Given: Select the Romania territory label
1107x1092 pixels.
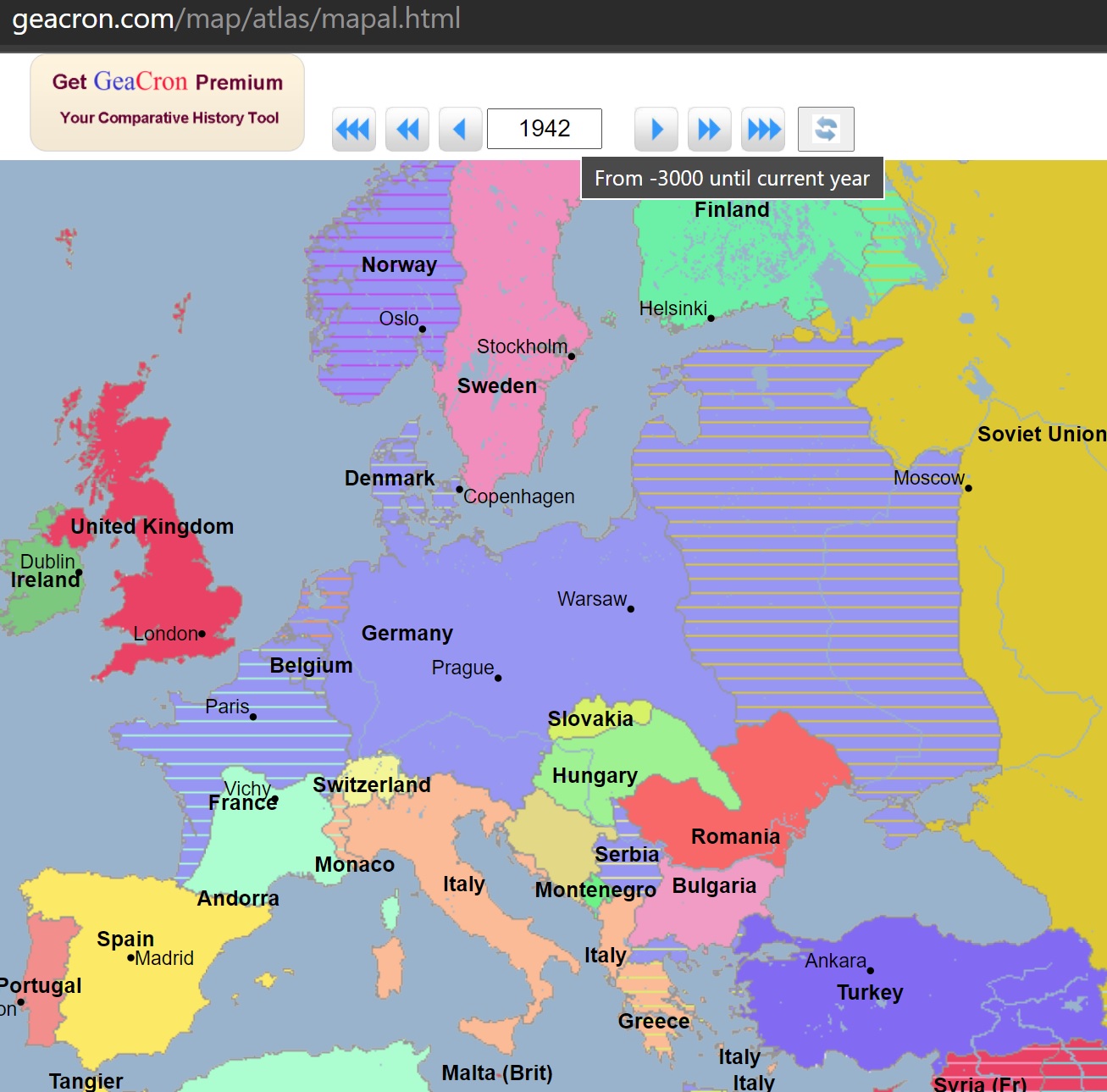Looking at the screenshot, I should 736,836.
